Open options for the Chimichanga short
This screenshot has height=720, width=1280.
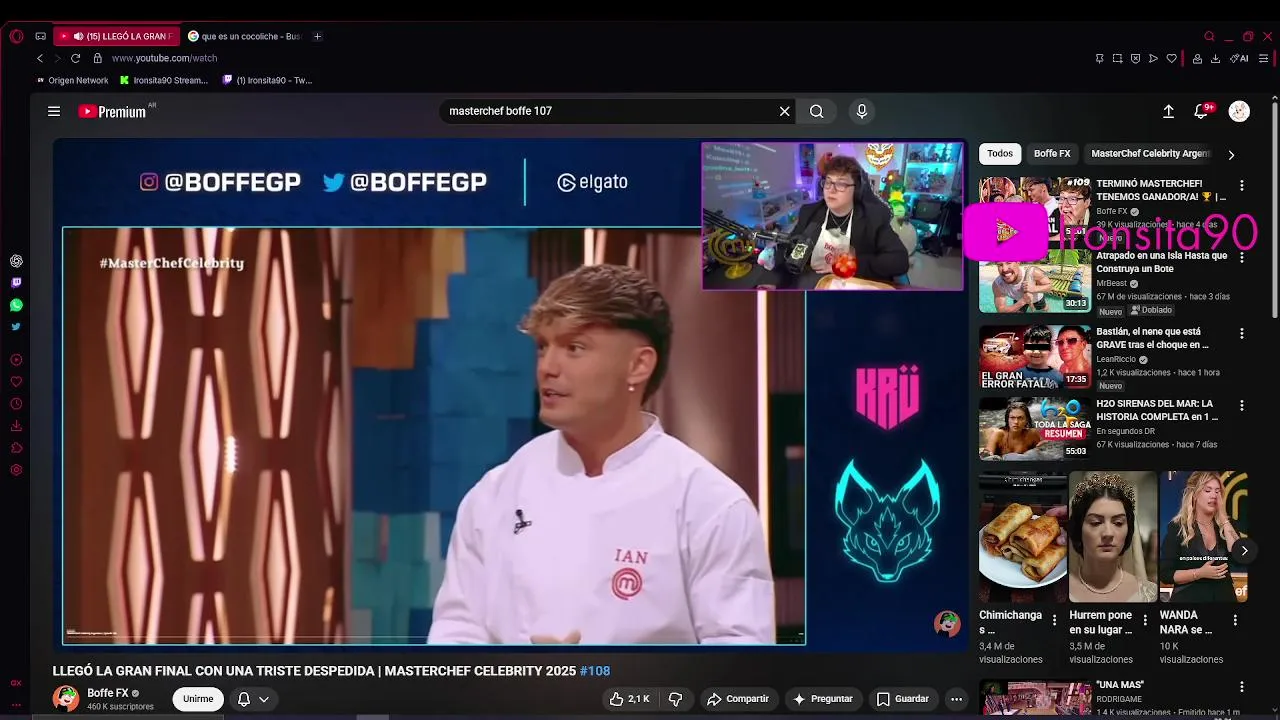tap(1054, 621)
